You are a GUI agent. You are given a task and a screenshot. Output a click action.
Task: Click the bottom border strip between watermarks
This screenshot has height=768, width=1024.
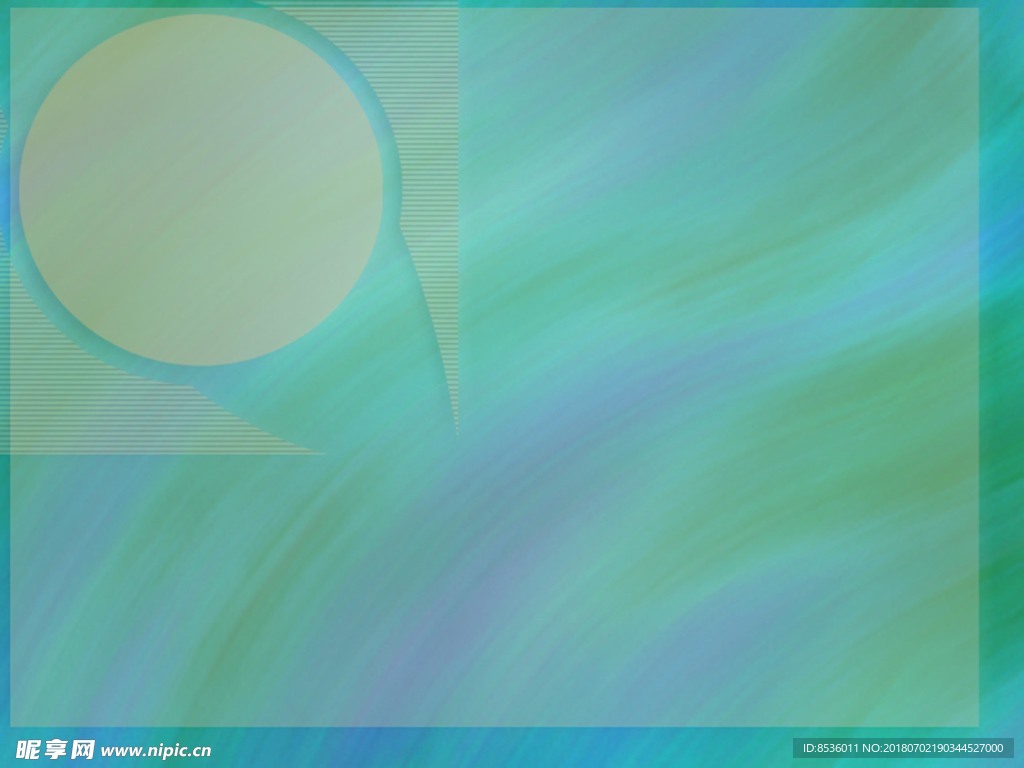[500, 748]
